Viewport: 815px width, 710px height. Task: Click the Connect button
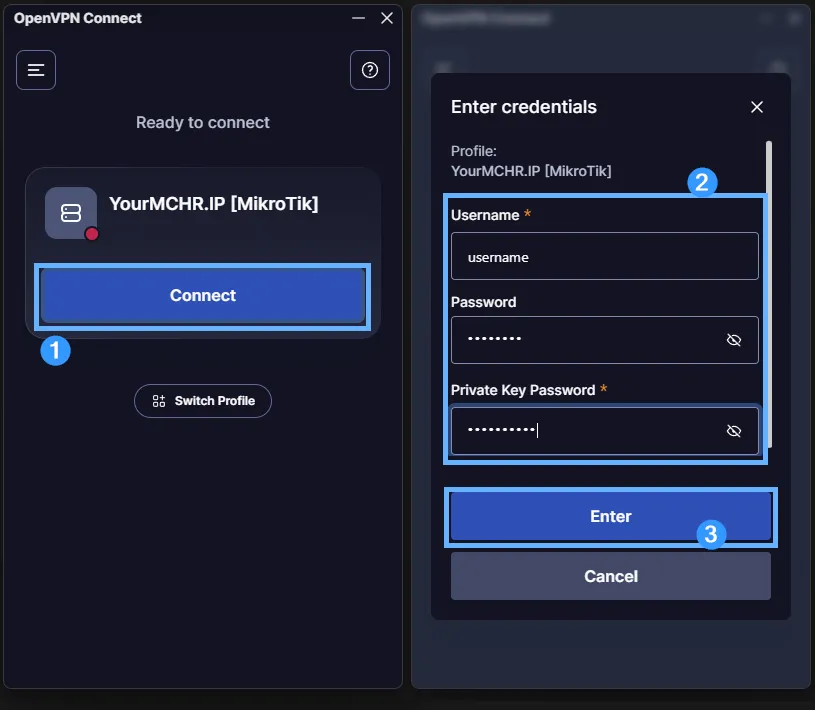[203, 295]
